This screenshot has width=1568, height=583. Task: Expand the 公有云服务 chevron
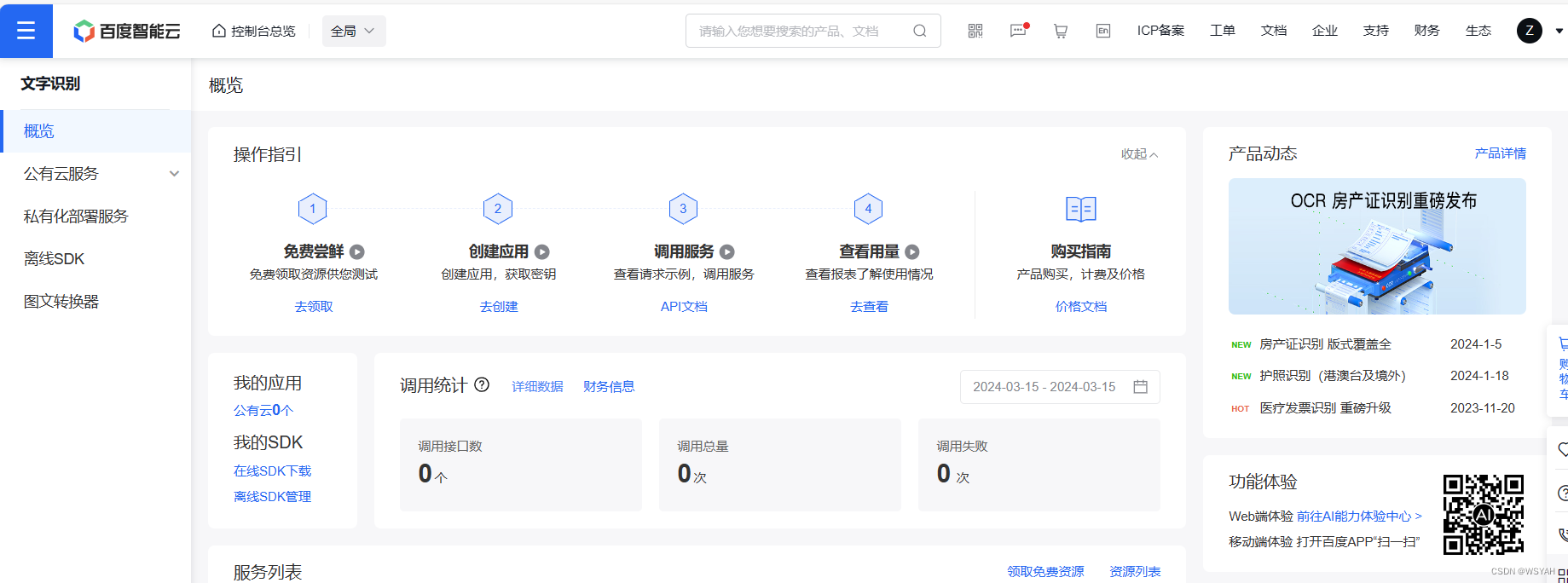point(174,174)
